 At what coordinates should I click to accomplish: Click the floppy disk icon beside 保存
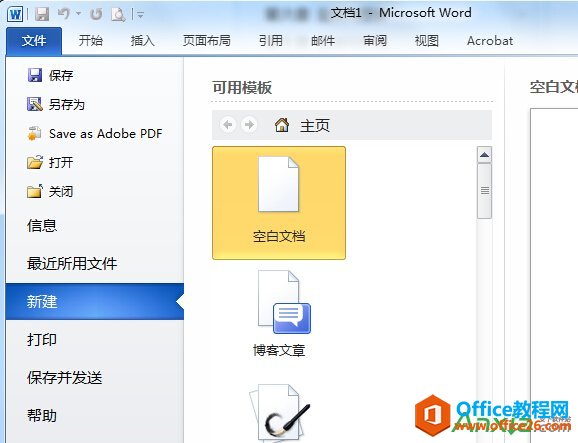pos(35,75)
